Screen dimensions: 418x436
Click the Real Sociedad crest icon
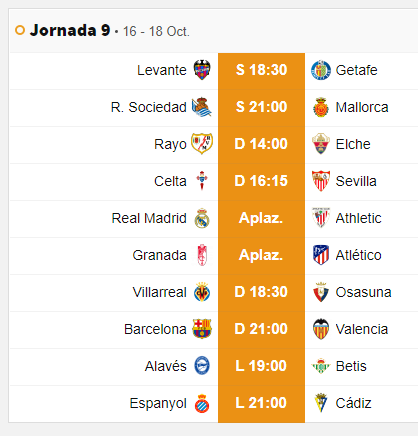tap(202, 107)
